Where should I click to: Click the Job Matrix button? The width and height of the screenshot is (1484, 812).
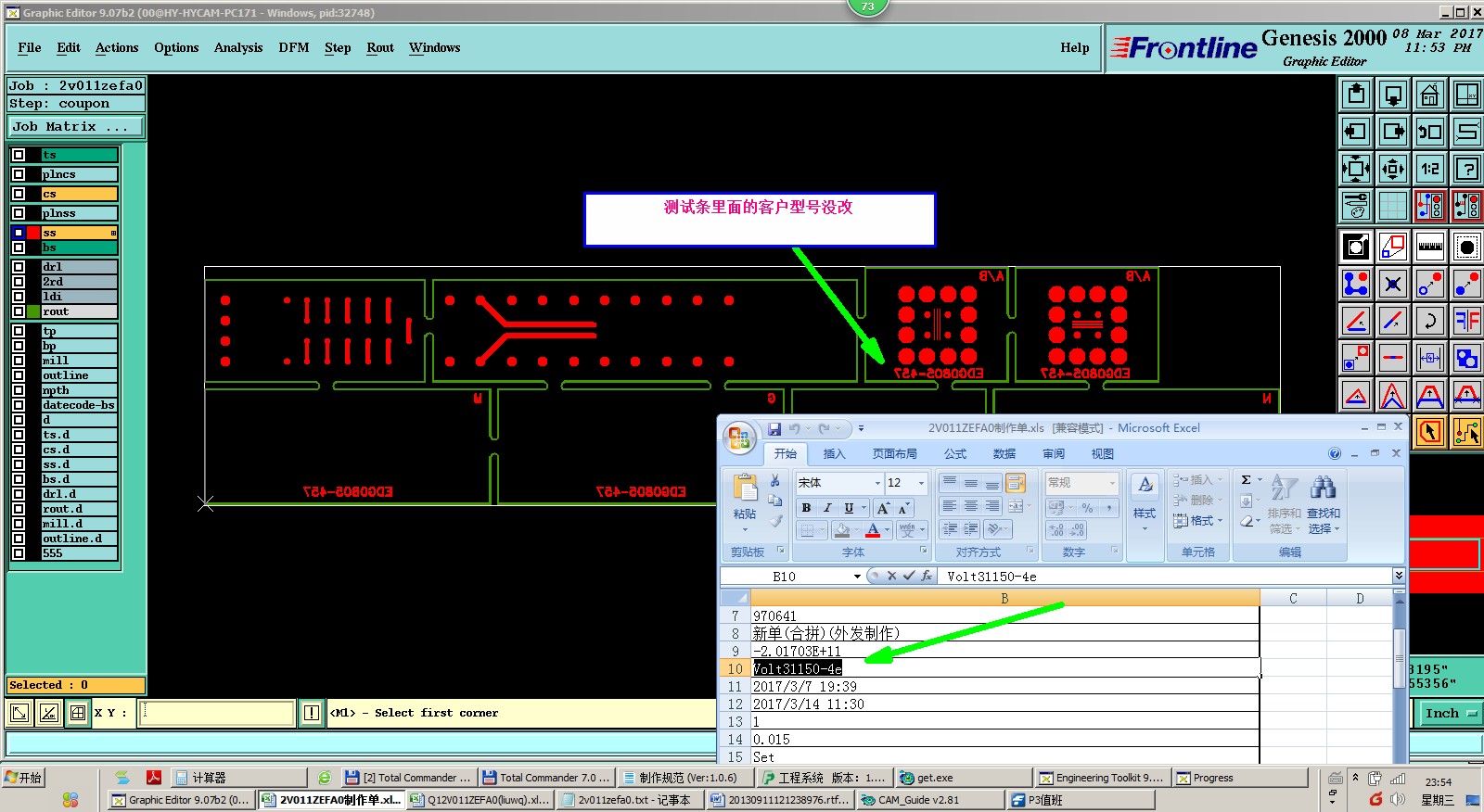(x=76, y=126)
